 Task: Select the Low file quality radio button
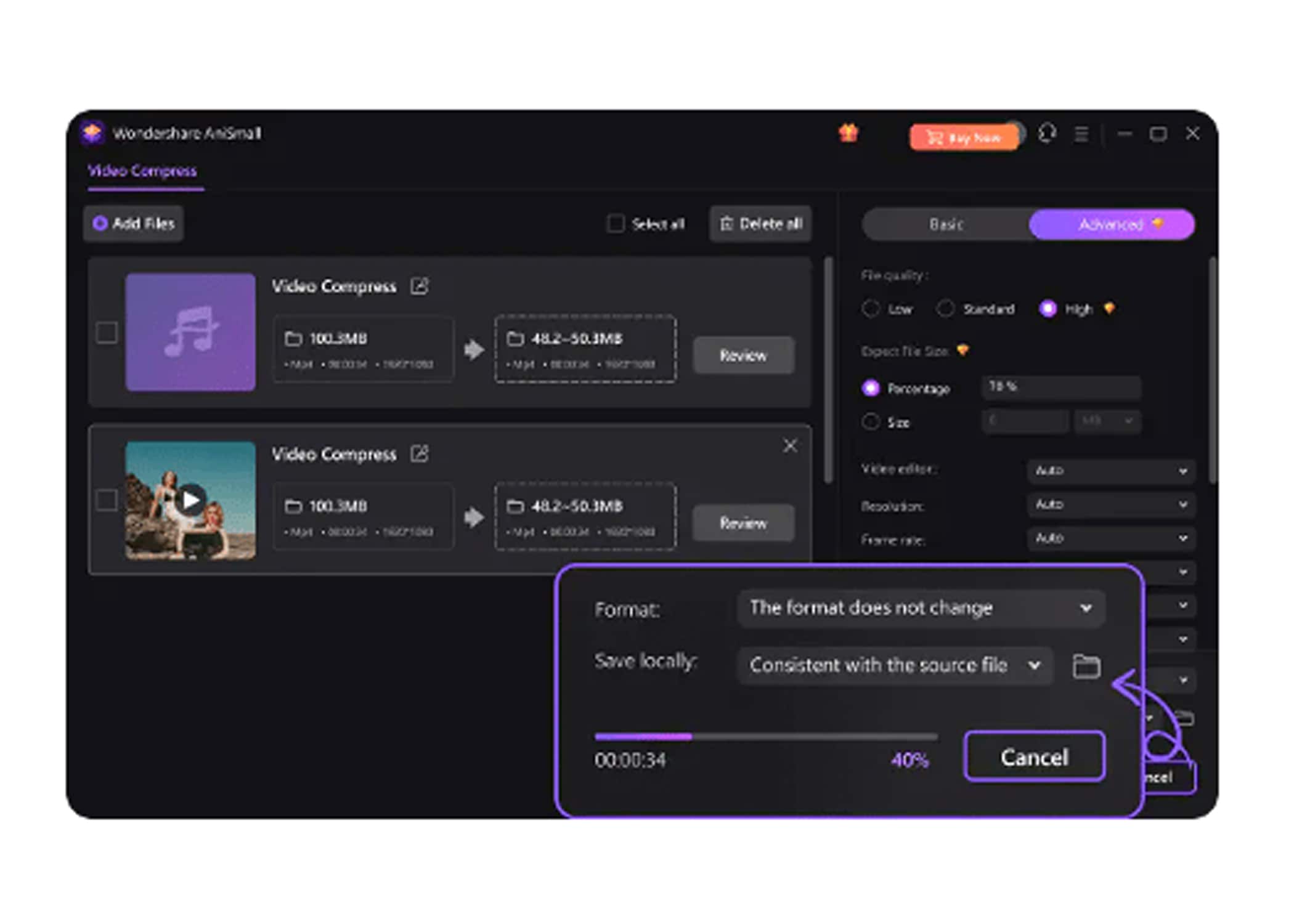[871, 309]
